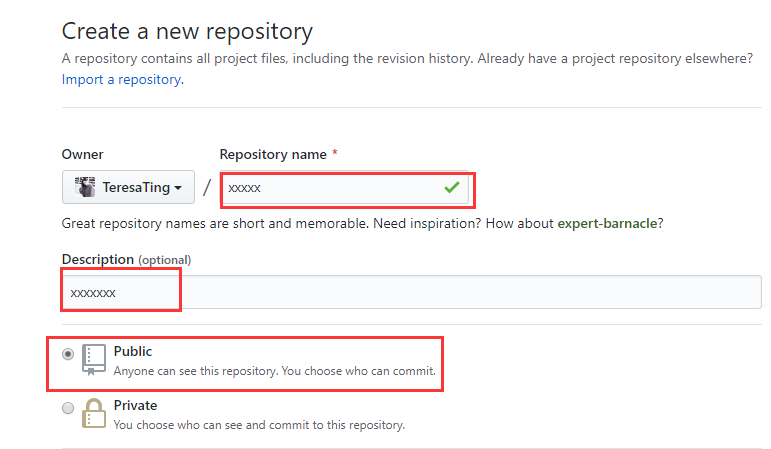Click the Private lock icon
This screenshot has height=449, width=771.
[x=93, y=413]
